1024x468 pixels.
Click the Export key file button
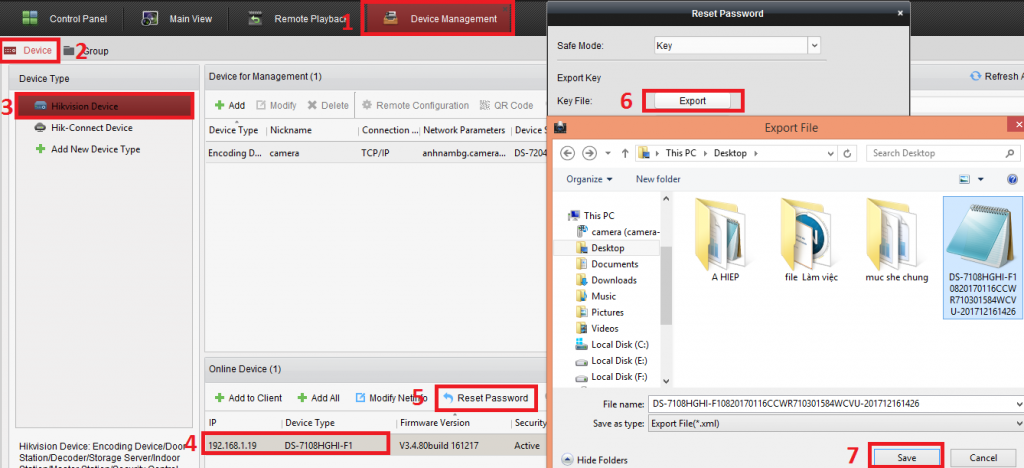pos(692,100)
